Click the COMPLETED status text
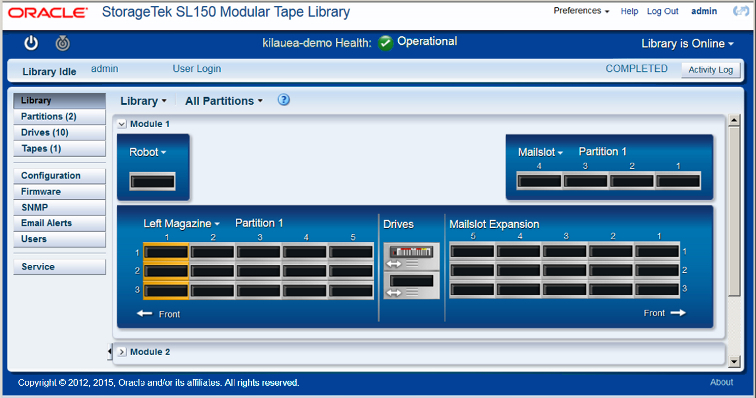Viewport: 756px width, 398px height. [636, 69]
